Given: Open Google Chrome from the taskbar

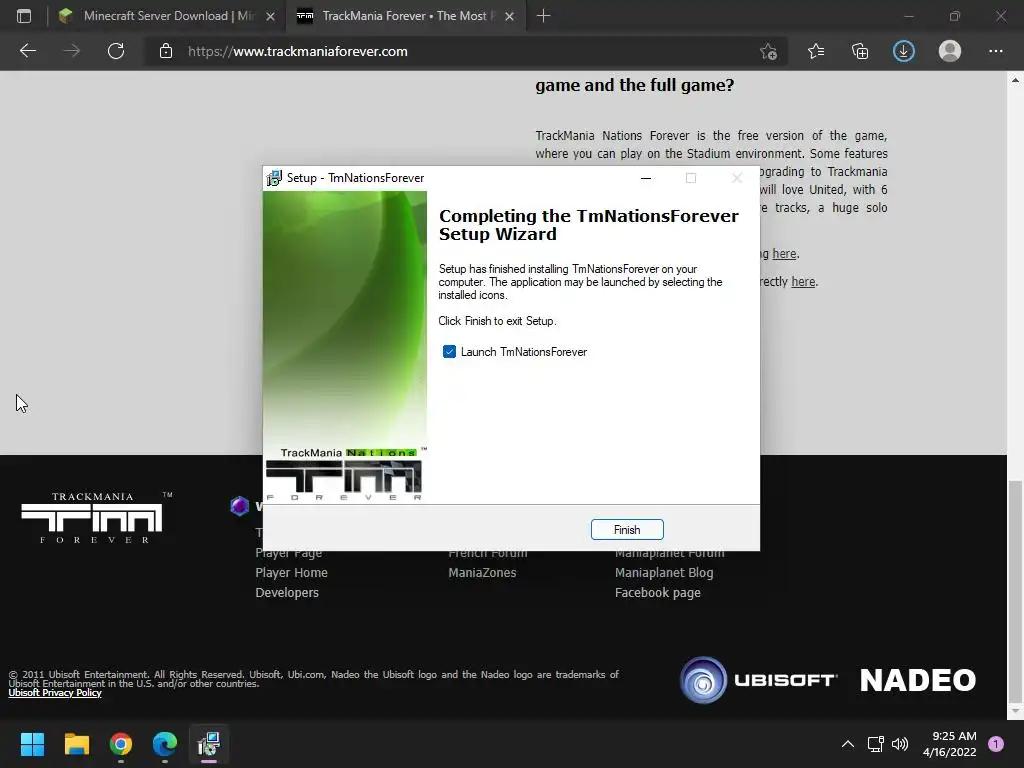Looking at the screenshot, I should point(121,744).
